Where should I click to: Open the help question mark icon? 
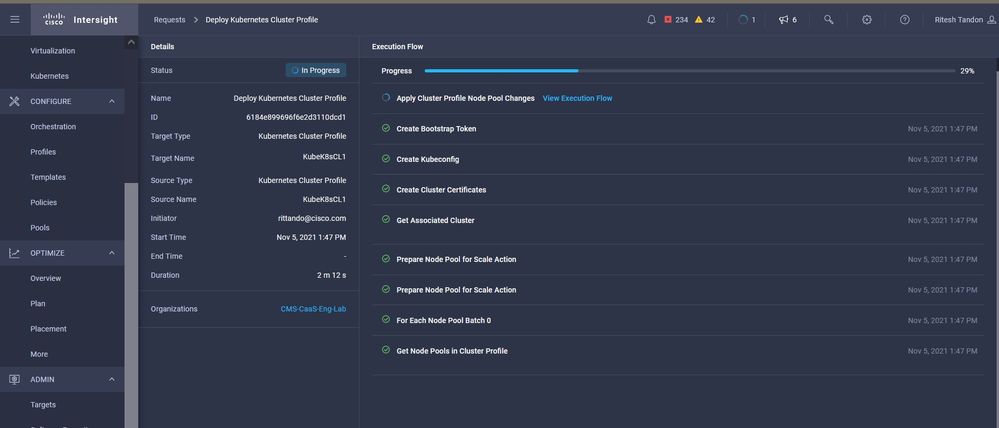coord(905,20)
